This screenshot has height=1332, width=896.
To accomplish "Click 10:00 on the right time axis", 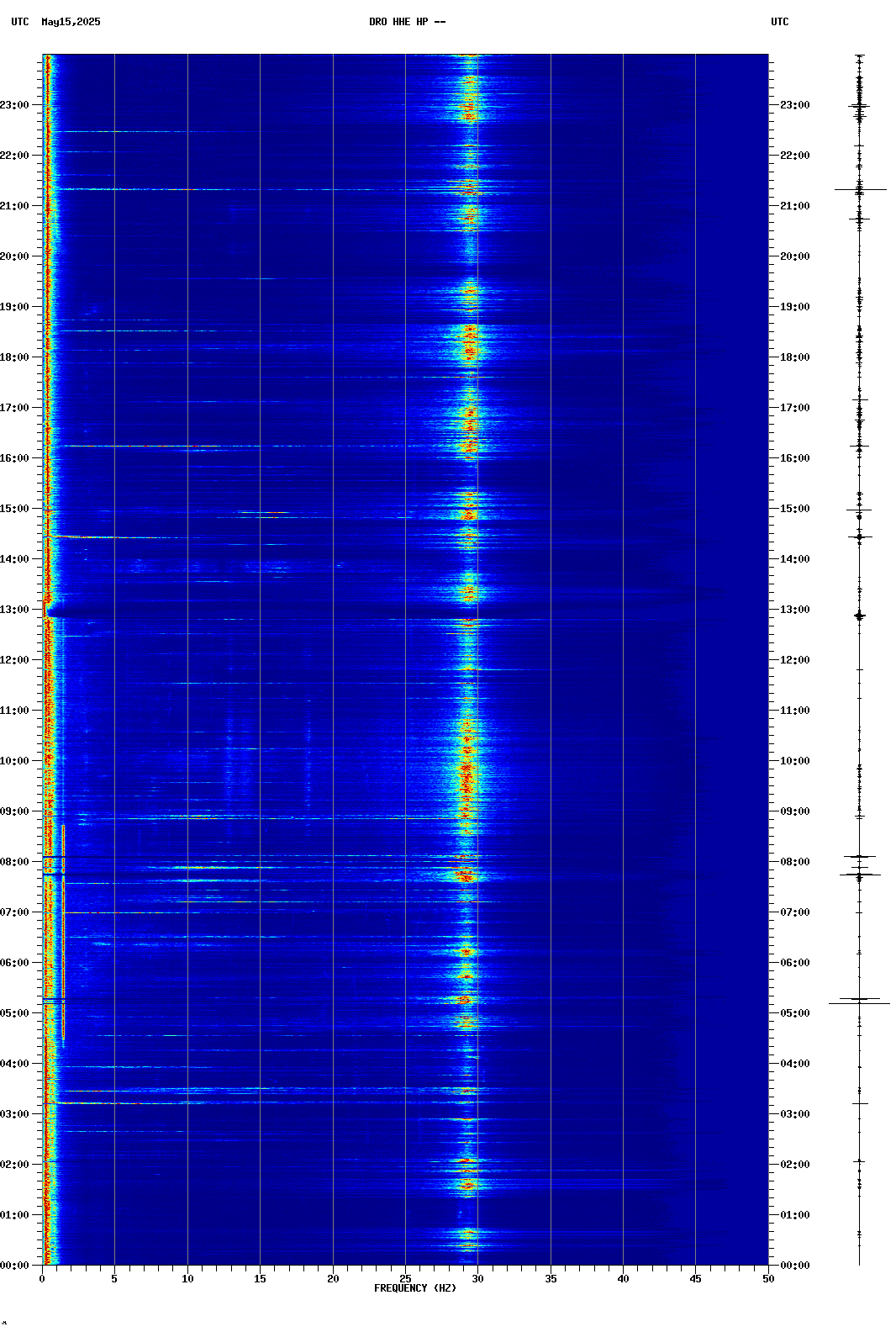I will pyautogui.click(x=795, y=761).
